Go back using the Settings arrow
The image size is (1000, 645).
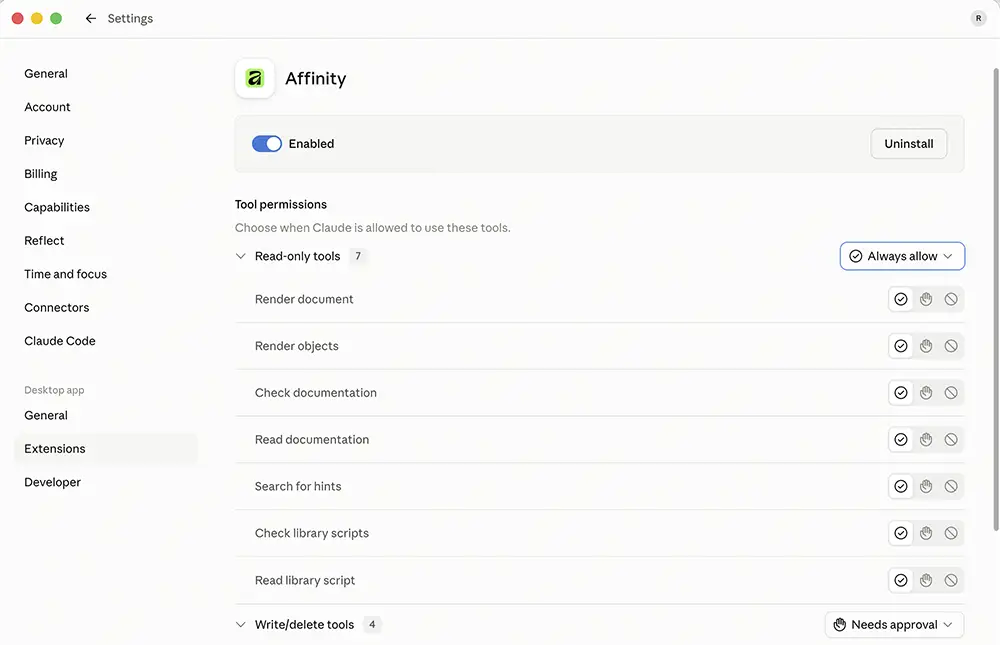91,19
